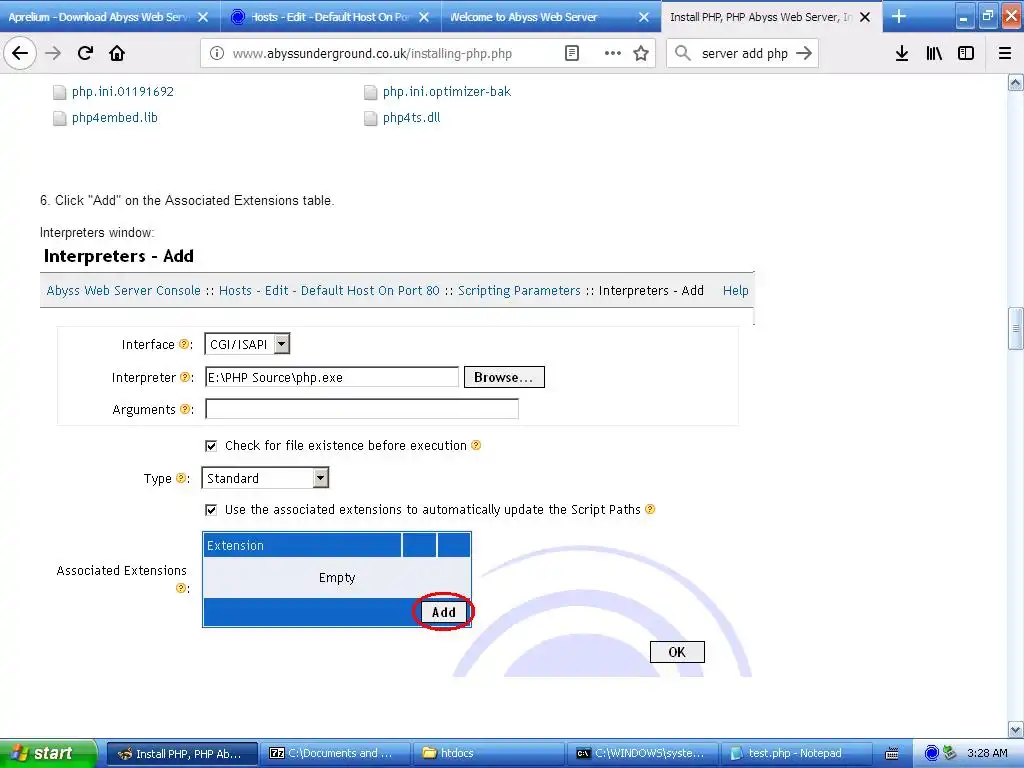The image size is (1024, 768).
Task: Click the scrollbar down arrow
Action: click(x=1015, y=729)
